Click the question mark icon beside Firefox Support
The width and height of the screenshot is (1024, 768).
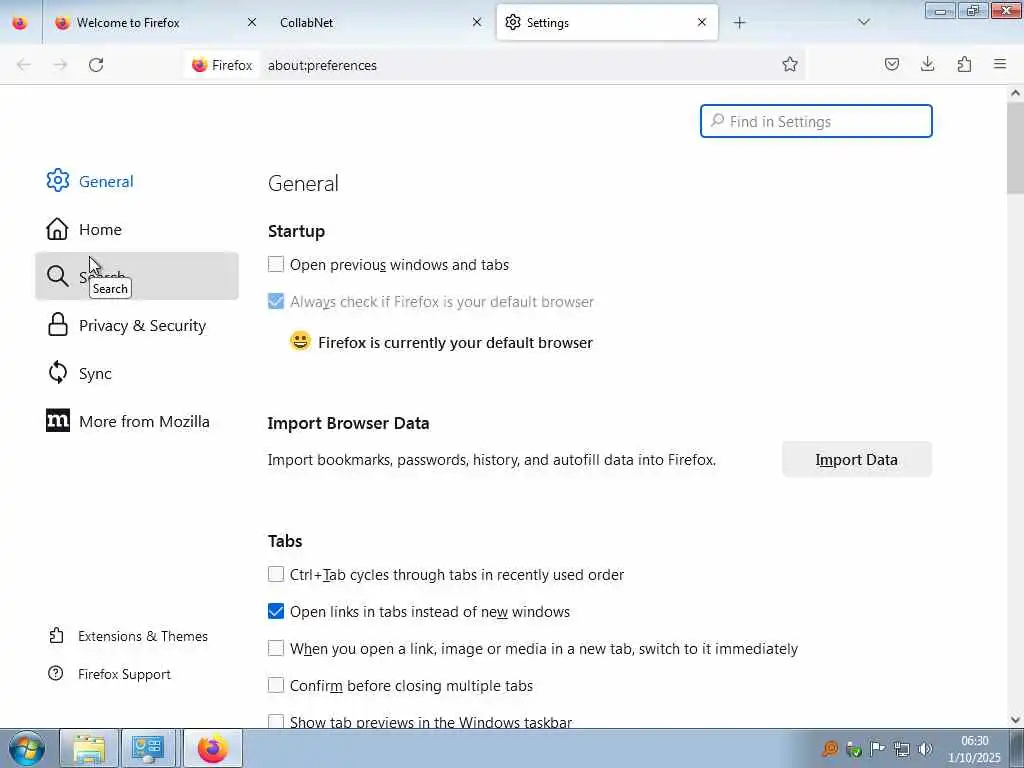[56, 673]
